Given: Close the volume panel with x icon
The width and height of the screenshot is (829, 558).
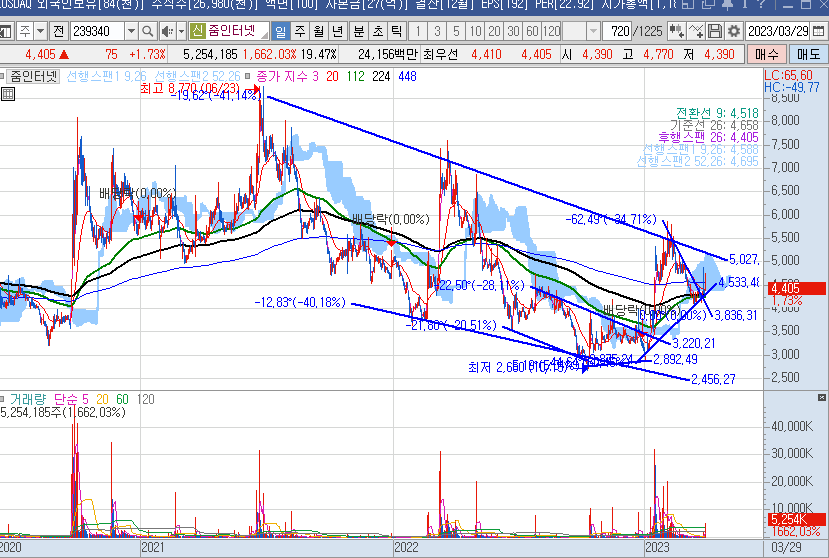Looking at the screenshot, I should [x=822, y=397].
